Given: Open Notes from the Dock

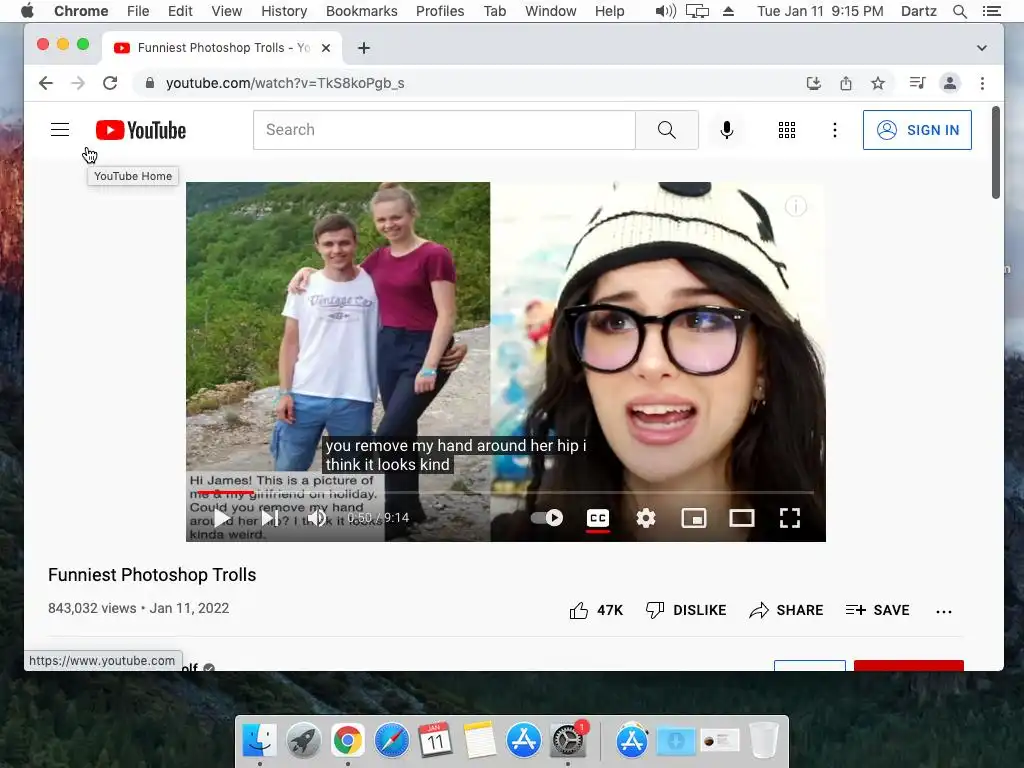Looking at the screenshot, I should tap(480, 741).
